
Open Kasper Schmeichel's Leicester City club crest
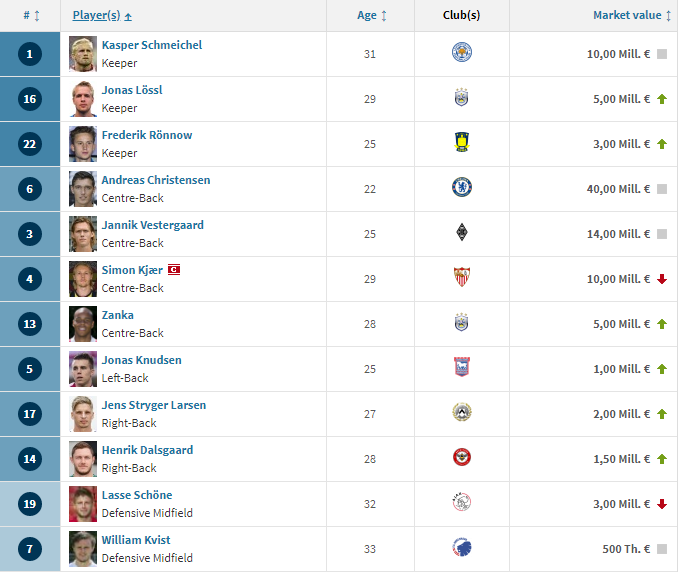461,52
